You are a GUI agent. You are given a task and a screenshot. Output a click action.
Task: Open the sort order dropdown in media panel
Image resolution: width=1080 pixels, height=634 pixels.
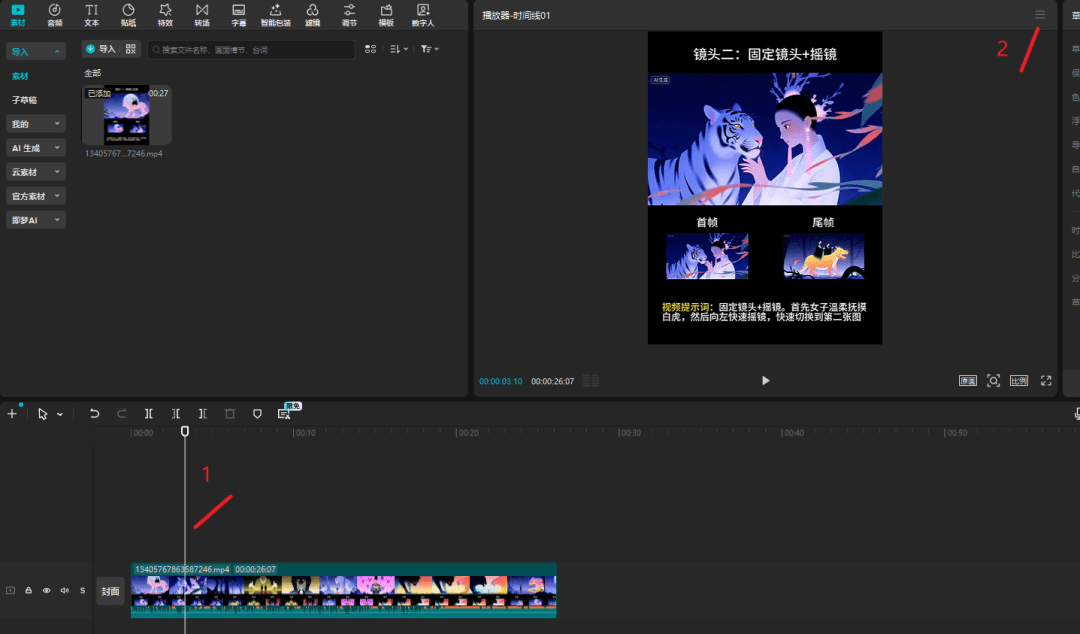(397, 49)
